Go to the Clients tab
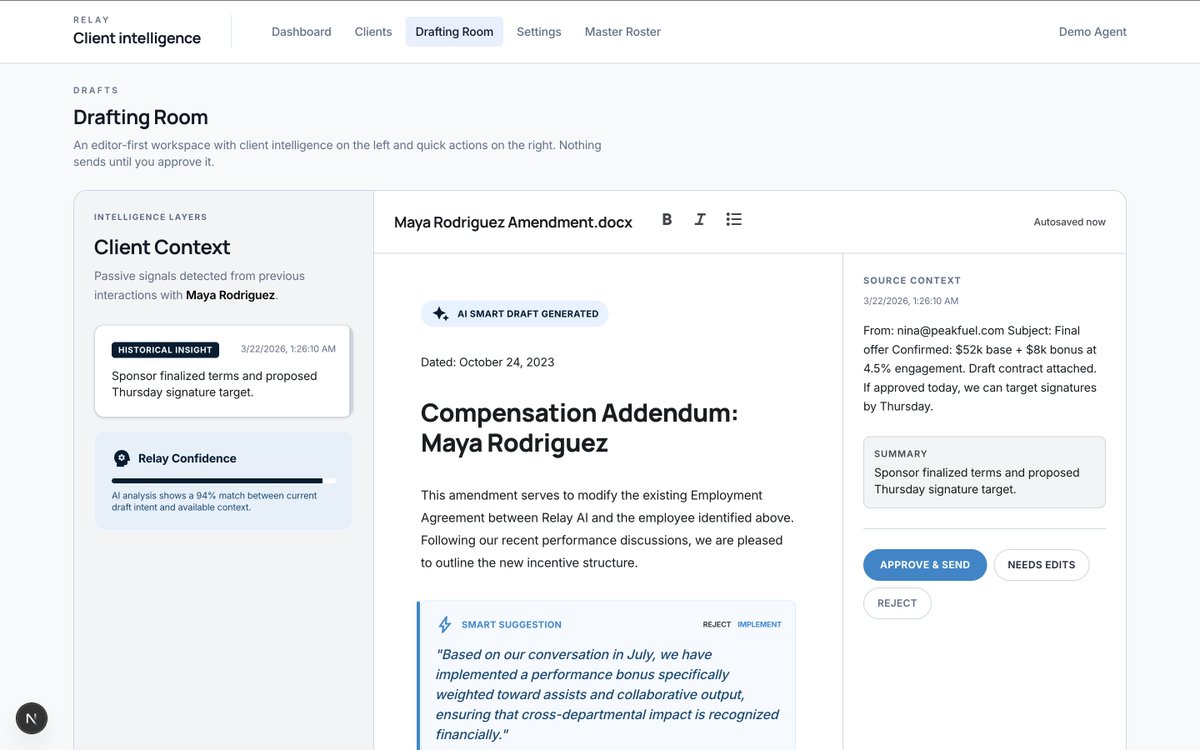This screenshot has height=750, width=1200. coord(373,32)
